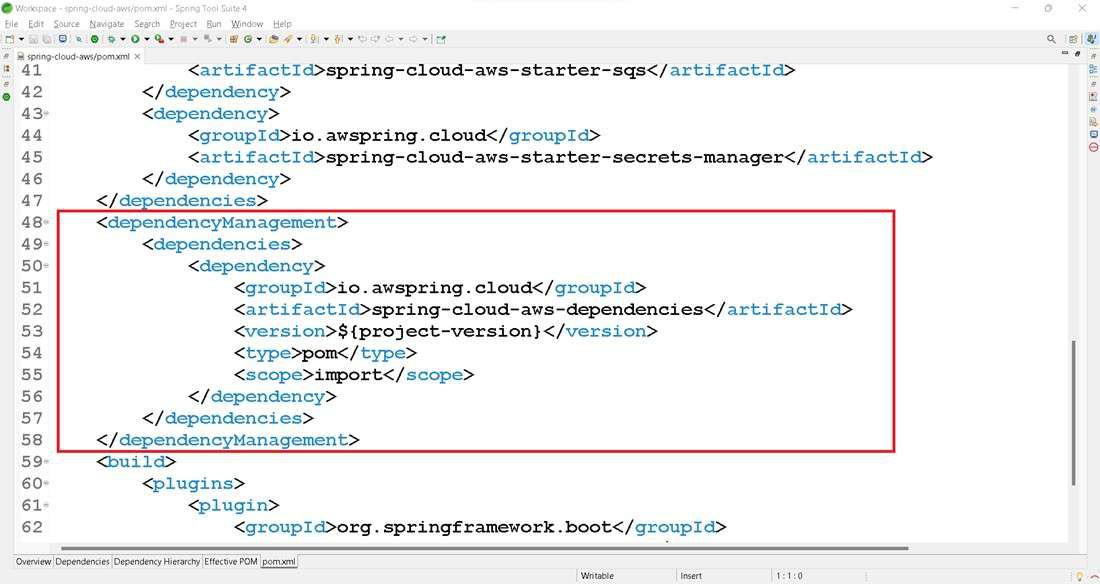Collapse the plugins fold at line 60
1100x584 pixels.
pyautogui.click(x=46, y=483)
